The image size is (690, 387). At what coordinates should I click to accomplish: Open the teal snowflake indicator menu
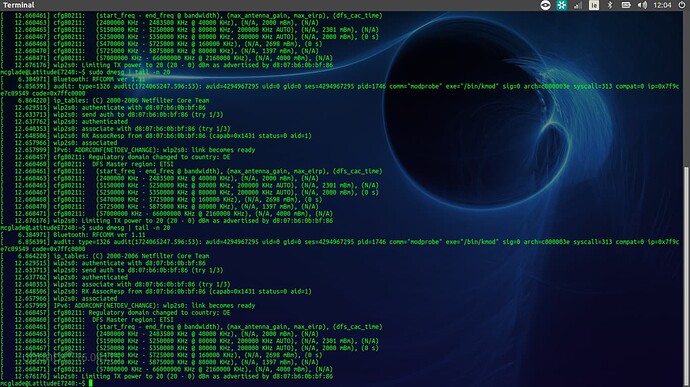(562, 5)
